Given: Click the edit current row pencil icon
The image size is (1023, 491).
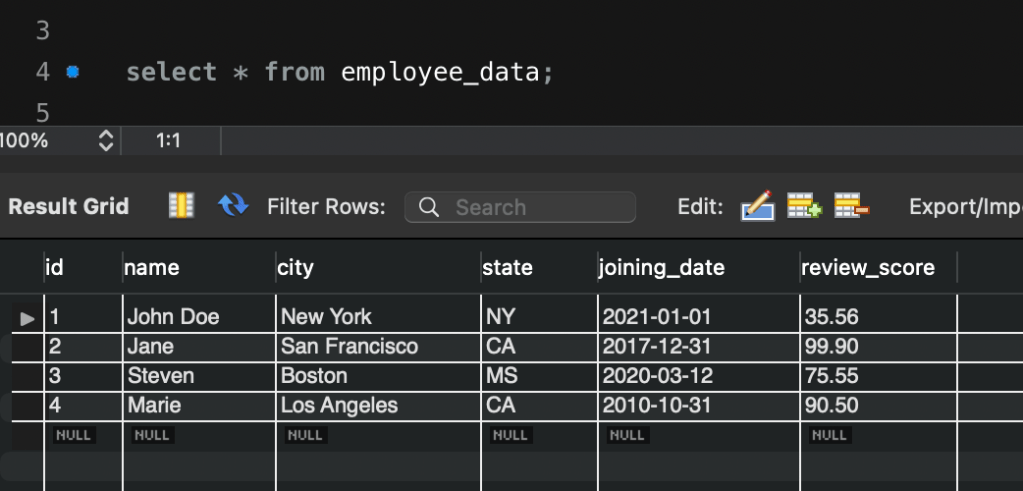Looking at the screenshot, I should 757,207.
